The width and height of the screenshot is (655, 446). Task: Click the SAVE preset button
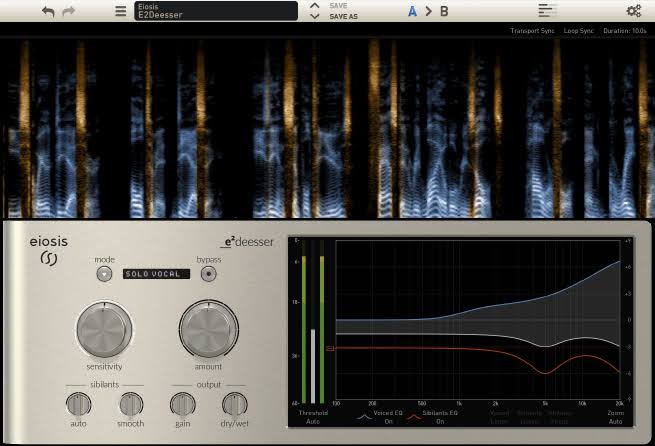point(338,6)
